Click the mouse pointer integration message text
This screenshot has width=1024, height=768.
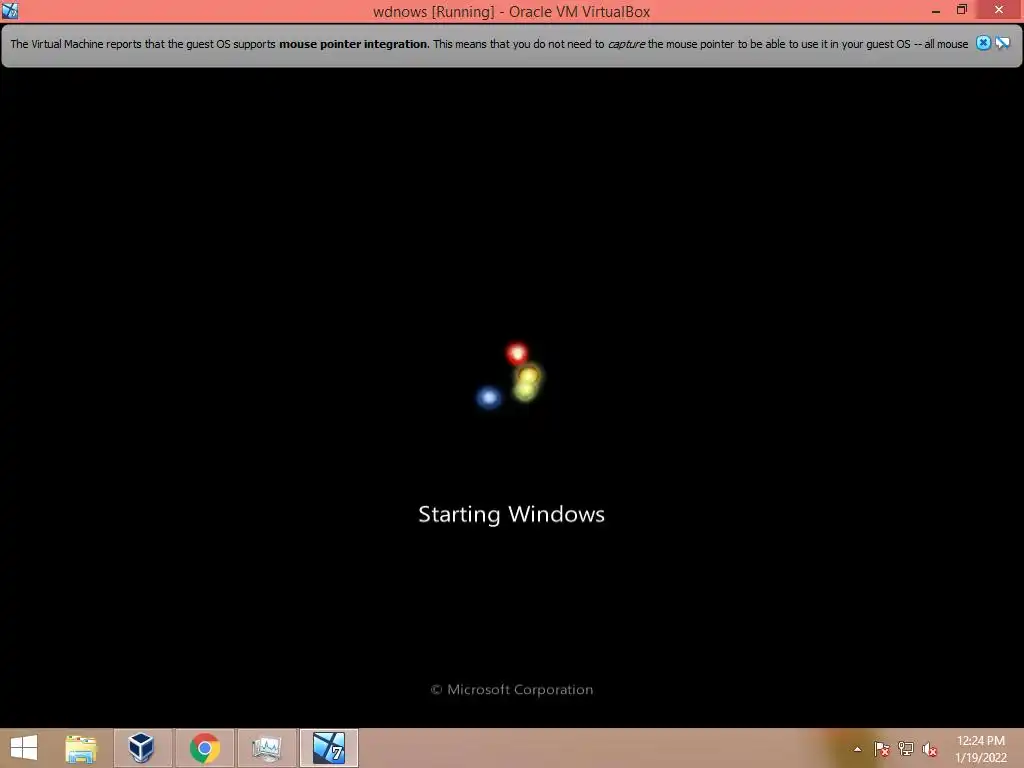(489, 44)
